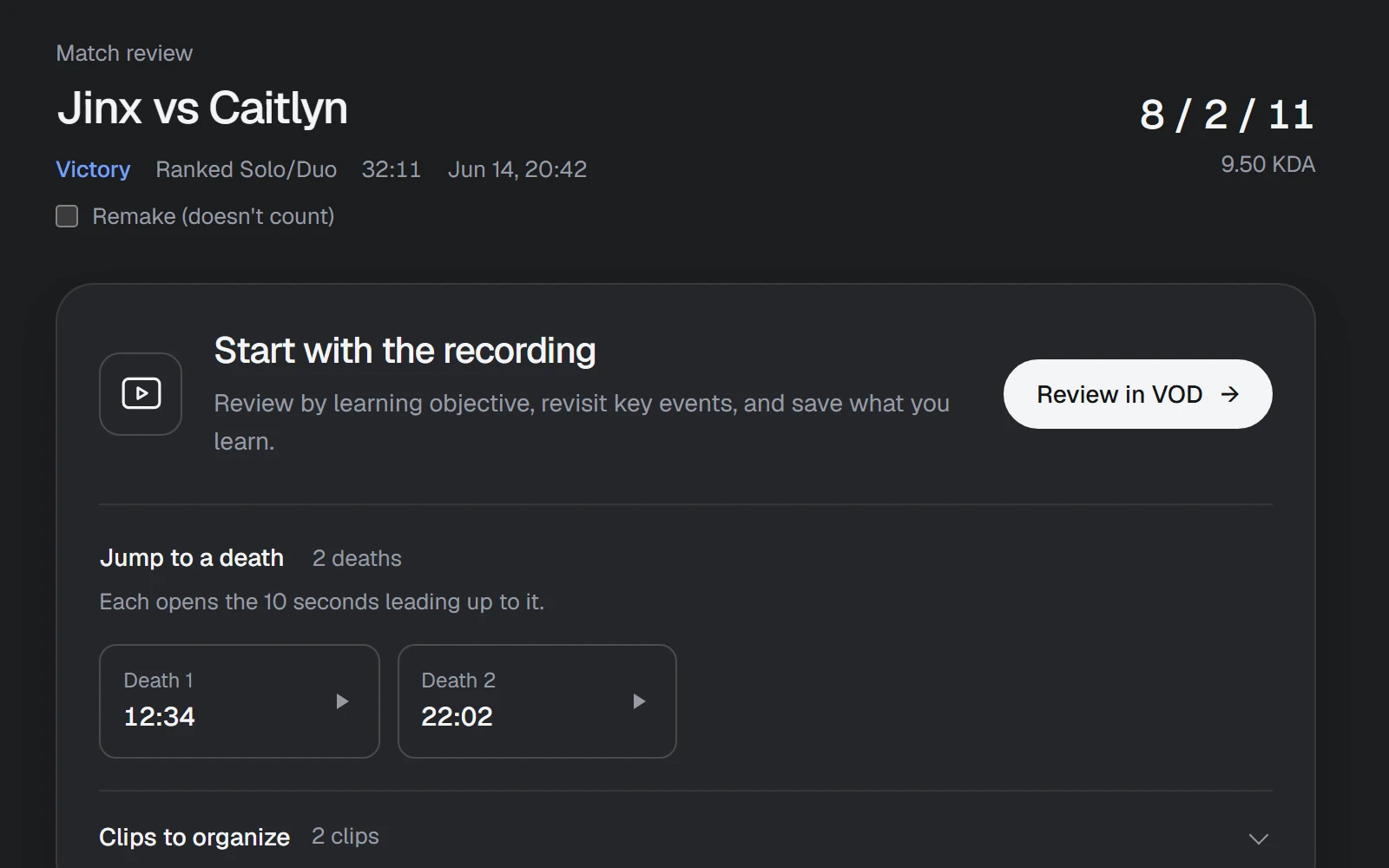Click the 2 clips count label
Screen dimensions: 1389x868
(x=346, y=836)
